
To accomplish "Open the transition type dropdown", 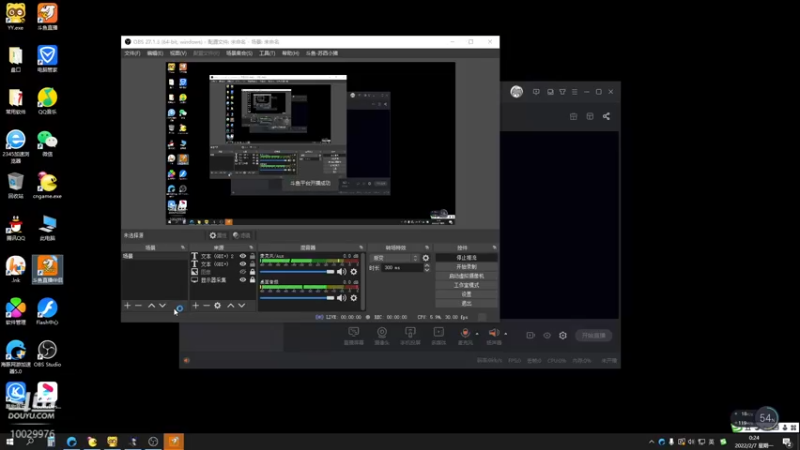I will click(x=395, y=258).
